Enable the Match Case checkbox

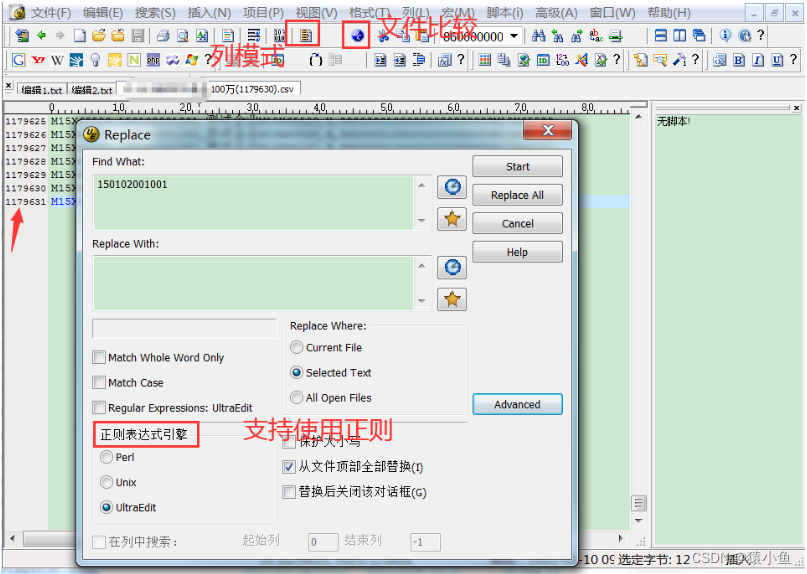(99, 382)
